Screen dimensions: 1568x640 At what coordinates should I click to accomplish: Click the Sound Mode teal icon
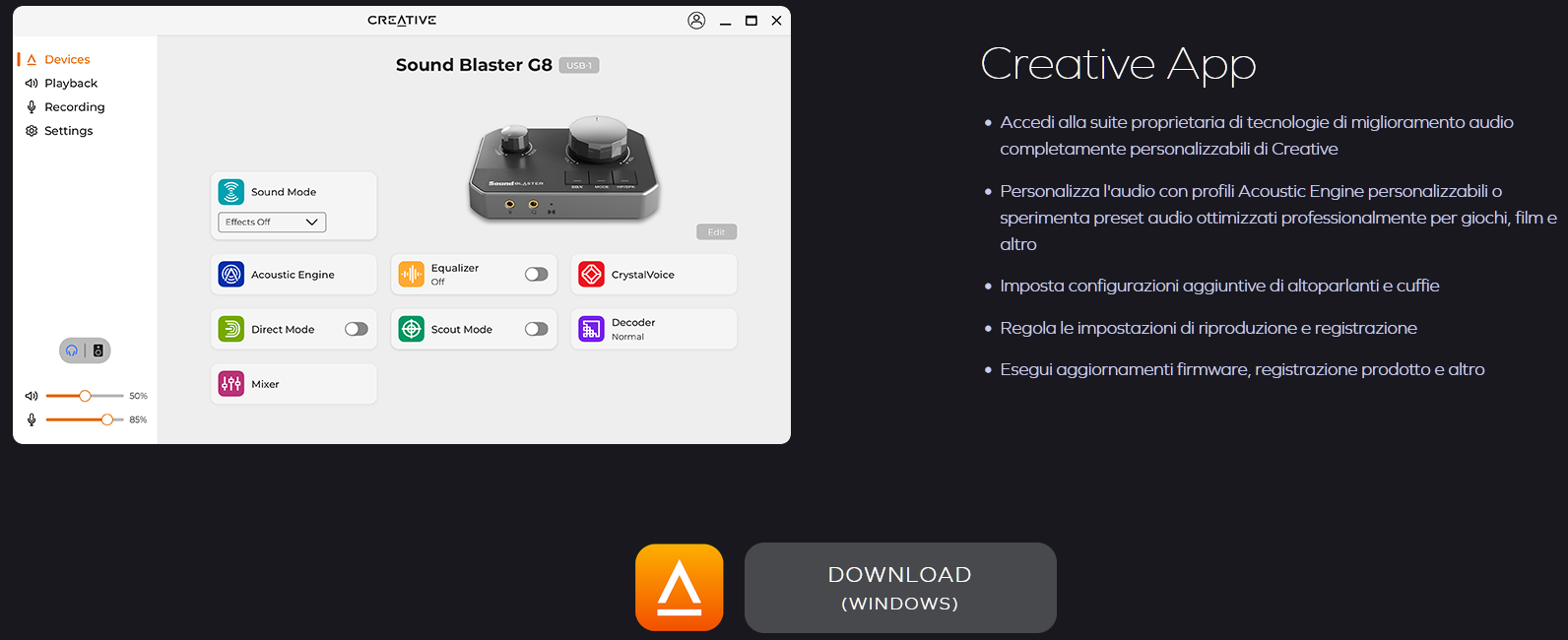231,191
